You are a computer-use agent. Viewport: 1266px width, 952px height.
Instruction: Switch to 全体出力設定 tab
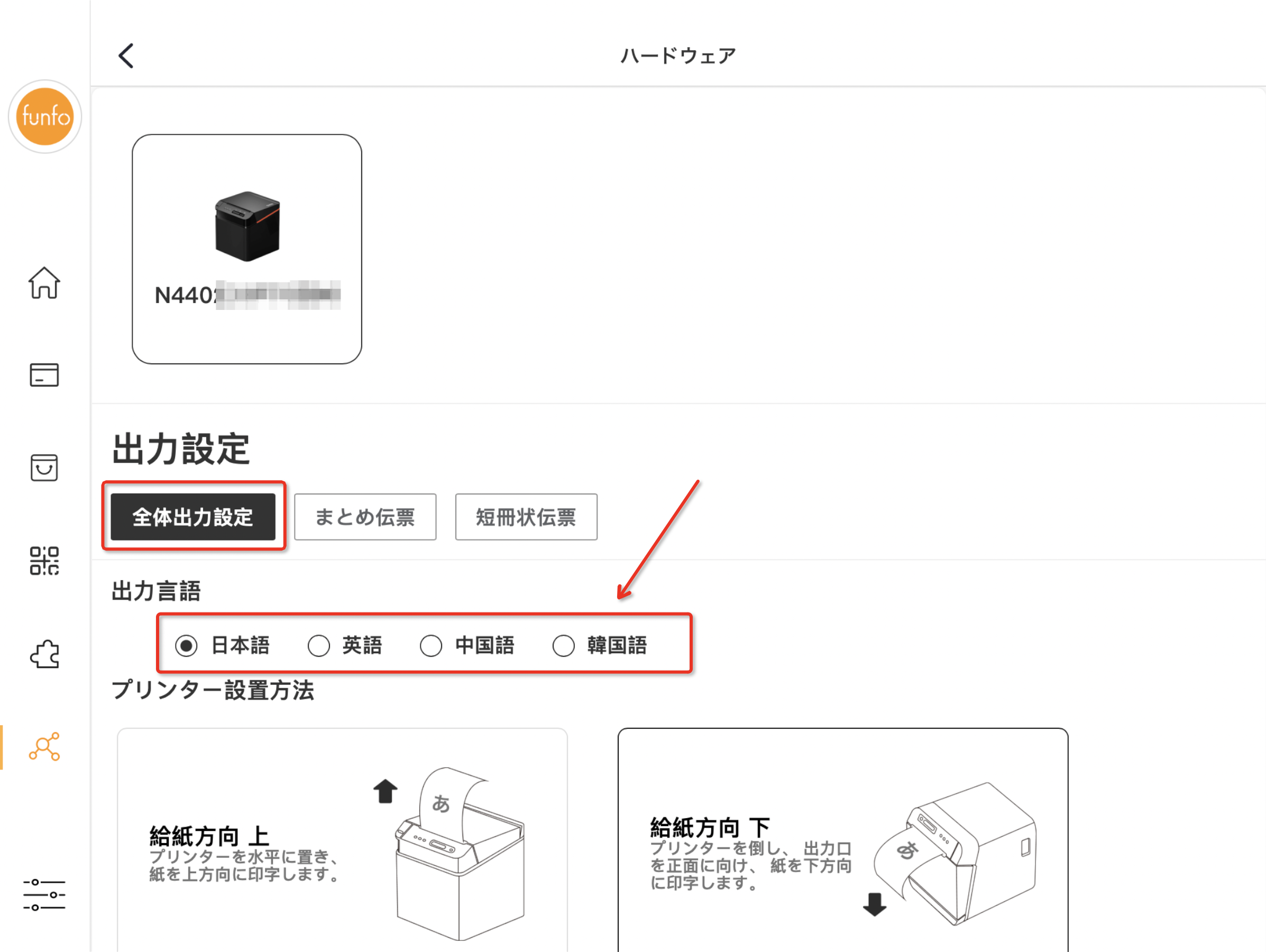tap(193, 517)
